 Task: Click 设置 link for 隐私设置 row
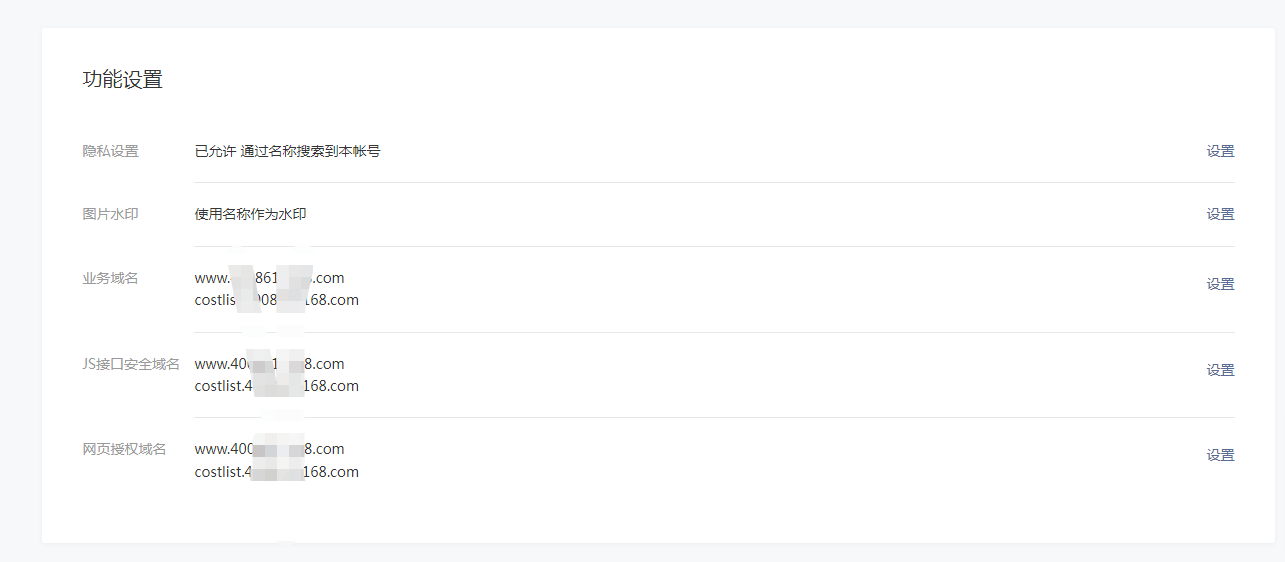coord(1220,152)
